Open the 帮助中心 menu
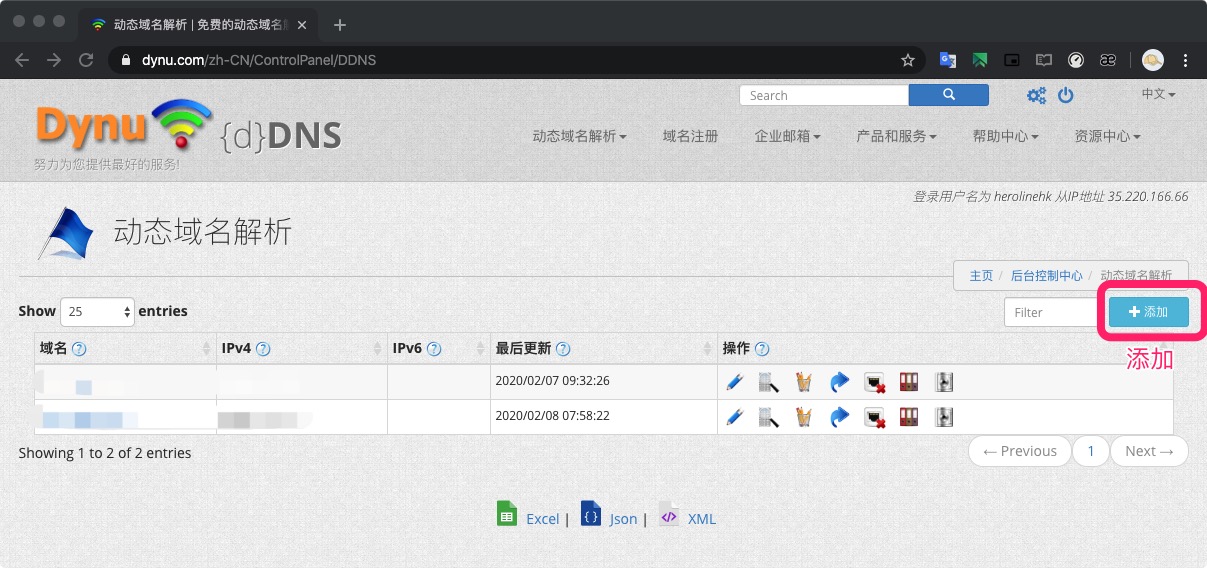Viewport: 1207px width, 568px height. click(1005, 136)
